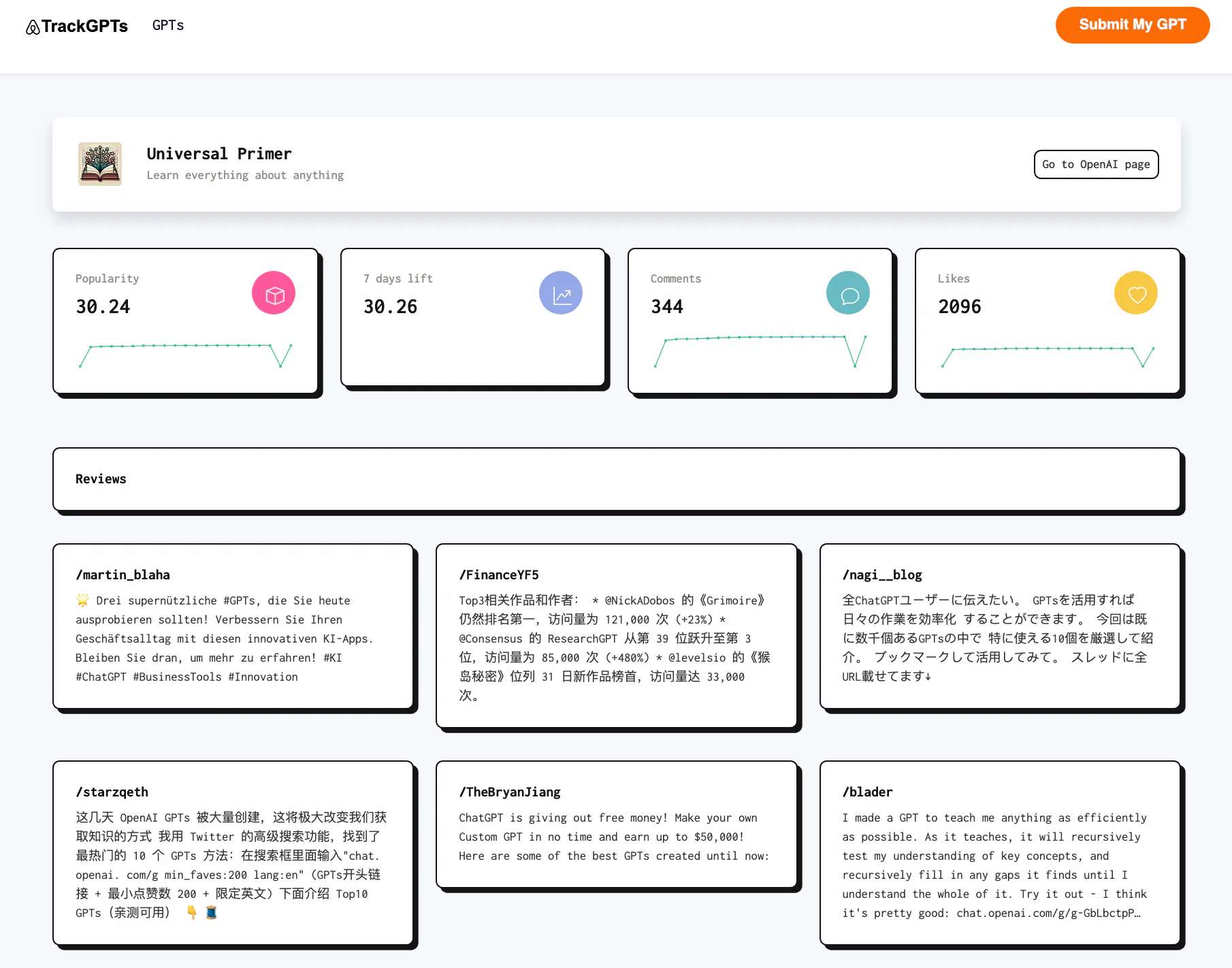Click the yellow Likes heart icon
The height and width of the screenshot is (968, 1232).
[1136, 293]
